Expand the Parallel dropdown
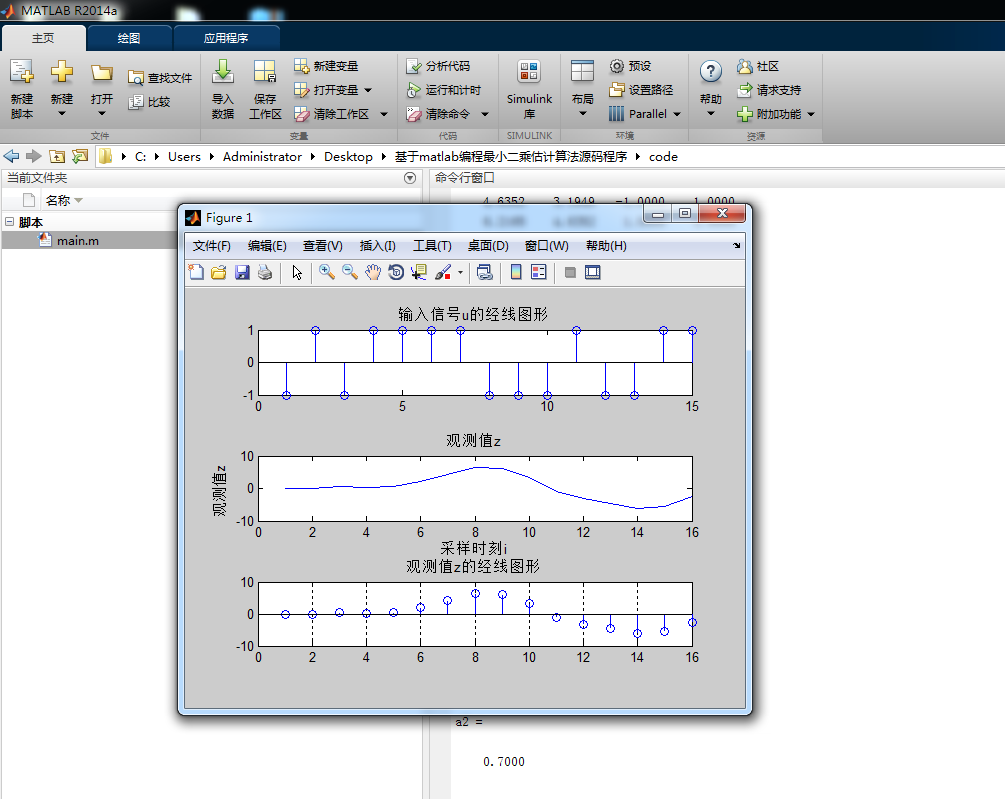Screen dimensions: 1005x799 click(x=677, y=114)
